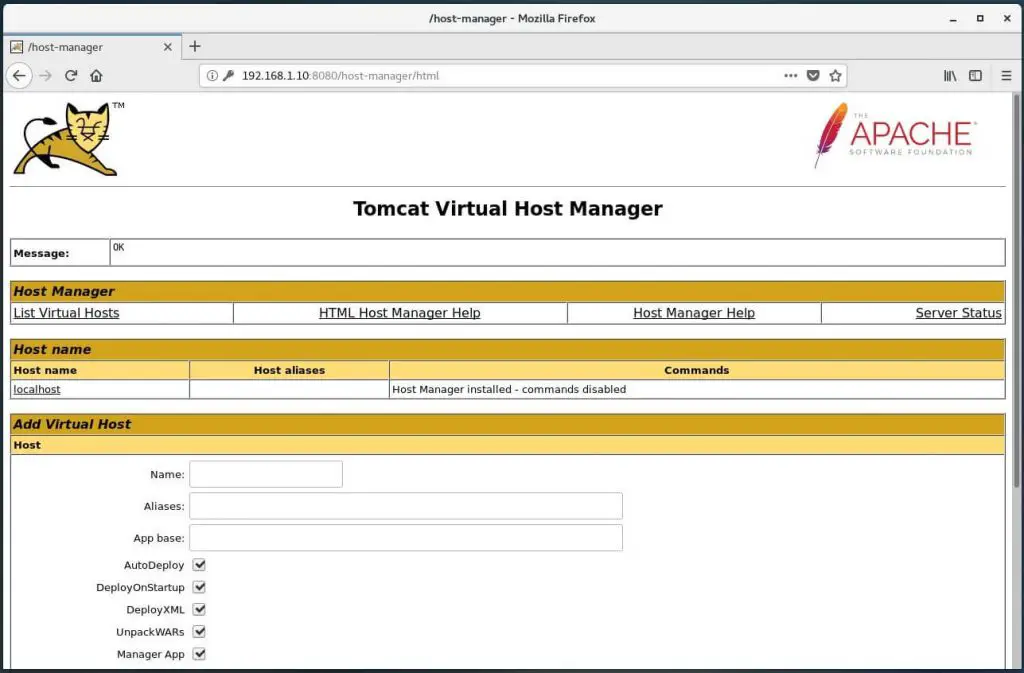Screen dimensions: 1024x673
Task: Open the Library icon in Firefox toolbar
Action: pyautogui.click(x=950, y=76)
